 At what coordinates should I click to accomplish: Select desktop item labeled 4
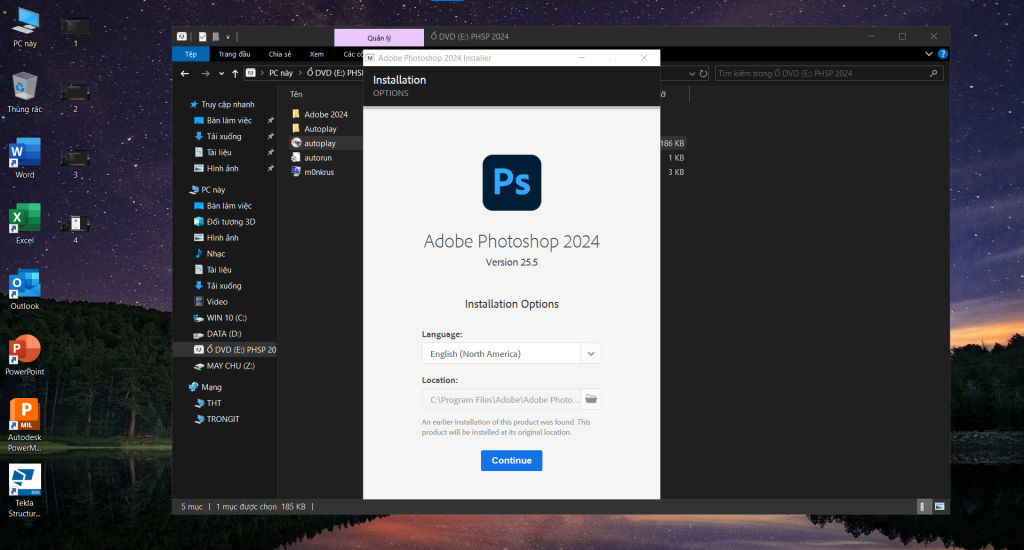coord(75,227)
